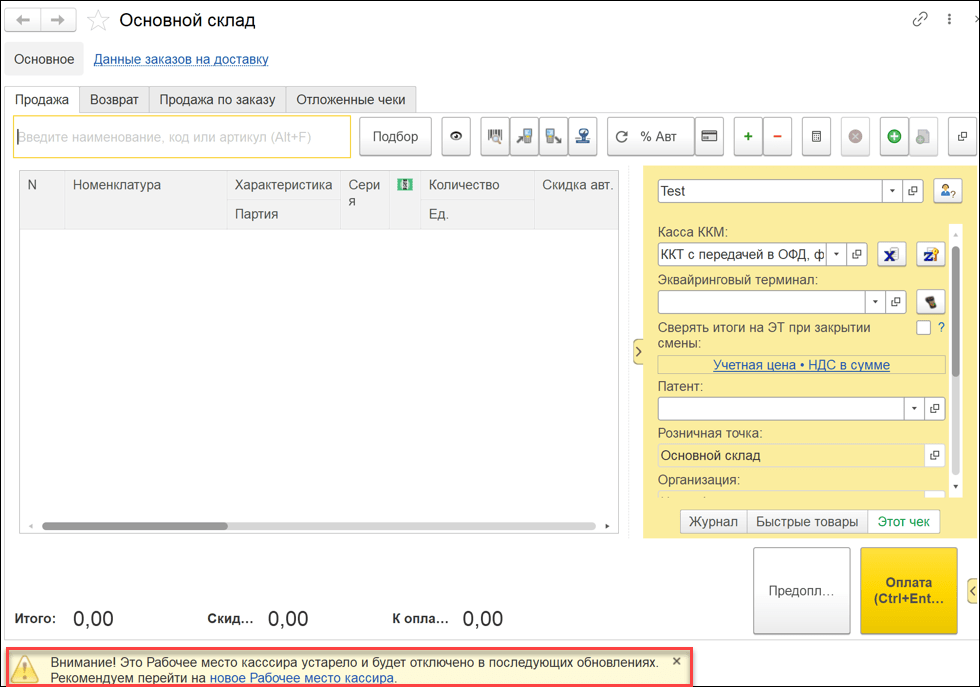Click the X-report icon beside Касса ККМ
The height and width of the screenshot is (687, 980).
891,255
